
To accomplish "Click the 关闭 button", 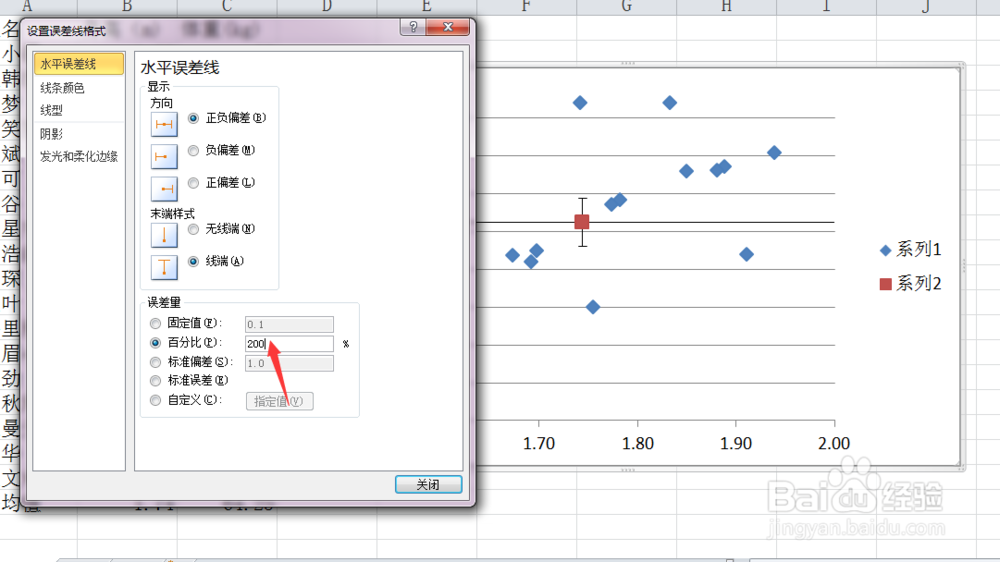I will 428,485.
